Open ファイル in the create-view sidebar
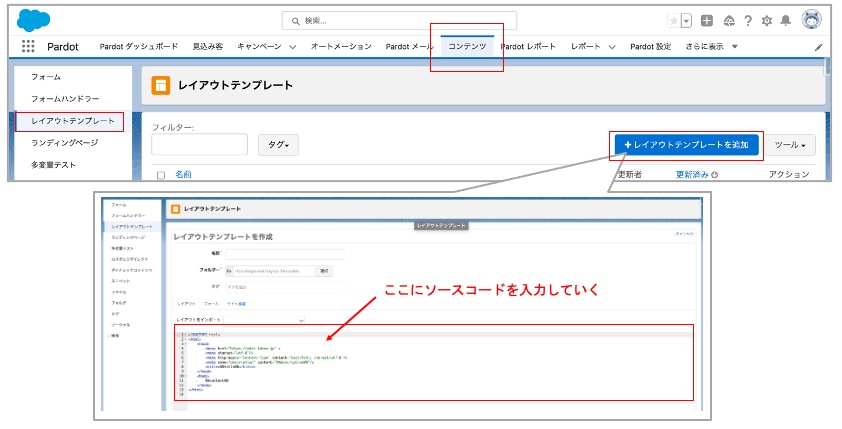The height and width of the screenshot is (429, 842). point(119,292)
